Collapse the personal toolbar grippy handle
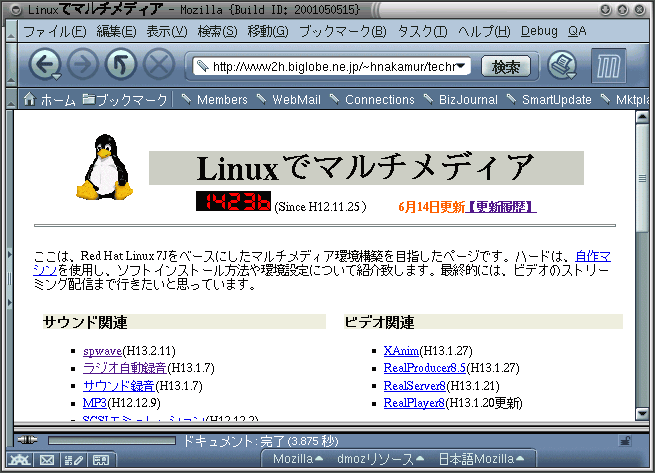Screen dimensions: 655x473 tap(11, 99)
